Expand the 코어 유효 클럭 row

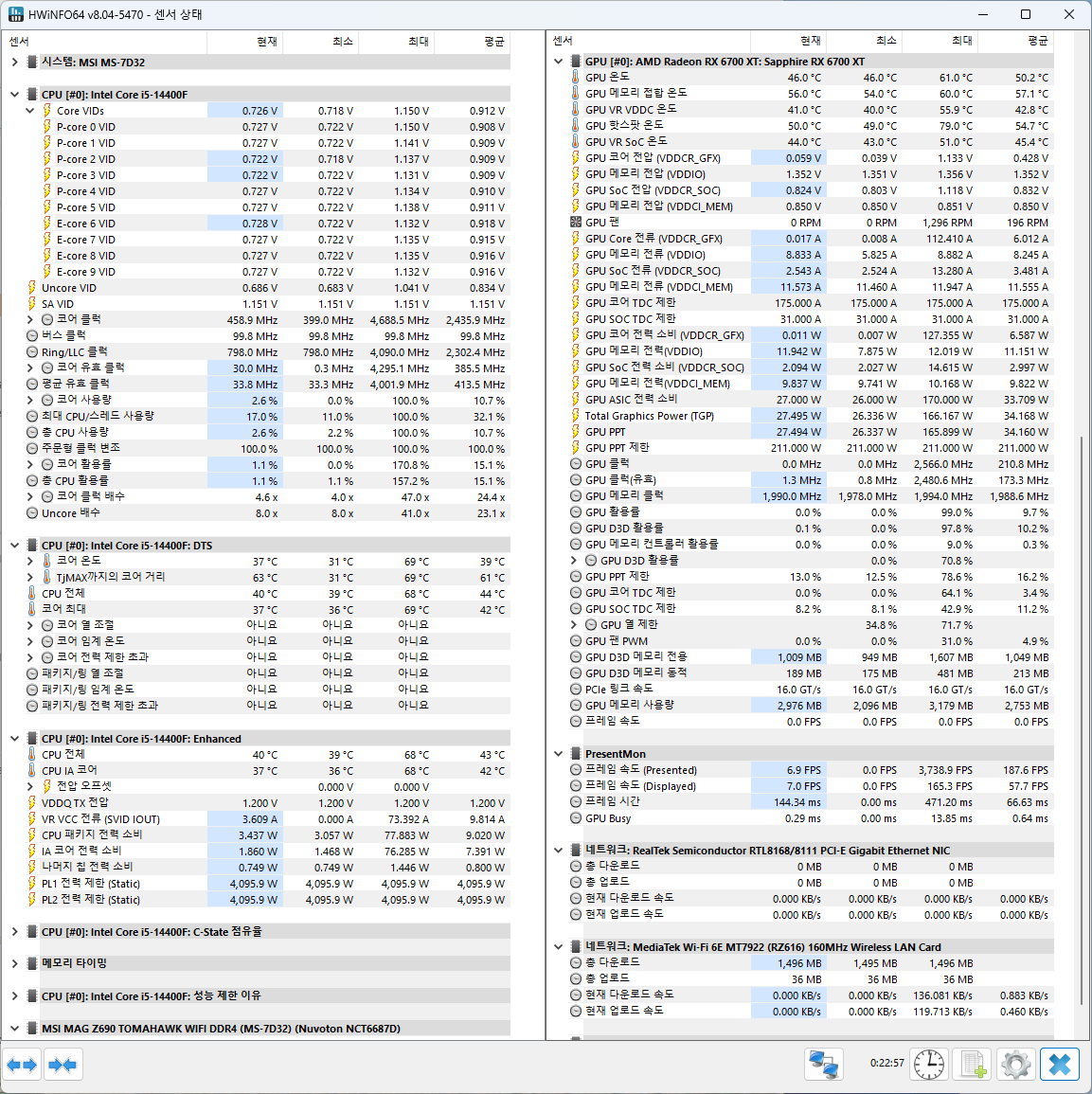[x=30, y=368]
